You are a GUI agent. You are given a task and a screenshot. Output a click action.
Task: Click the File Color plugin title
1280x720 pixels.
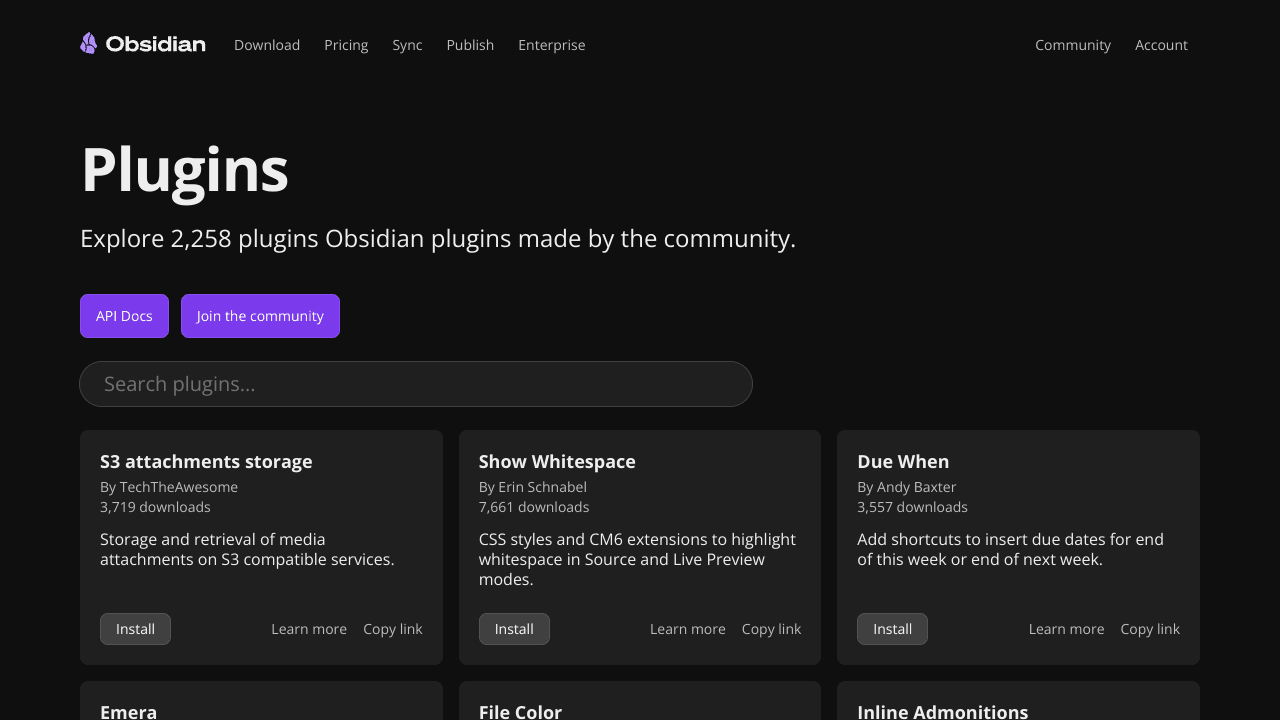click(520, 712)
